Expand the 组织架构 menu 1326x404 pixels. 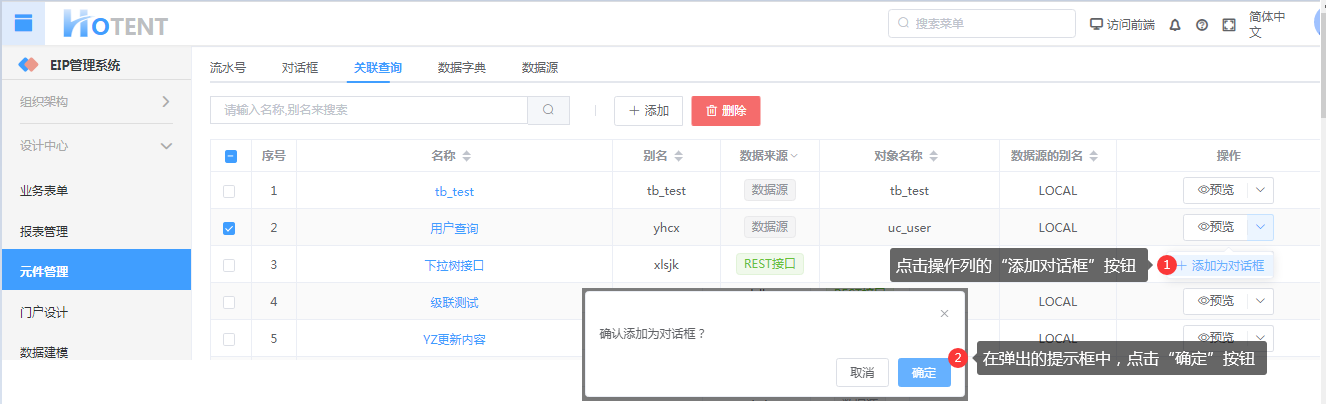[x=96, y=101]
